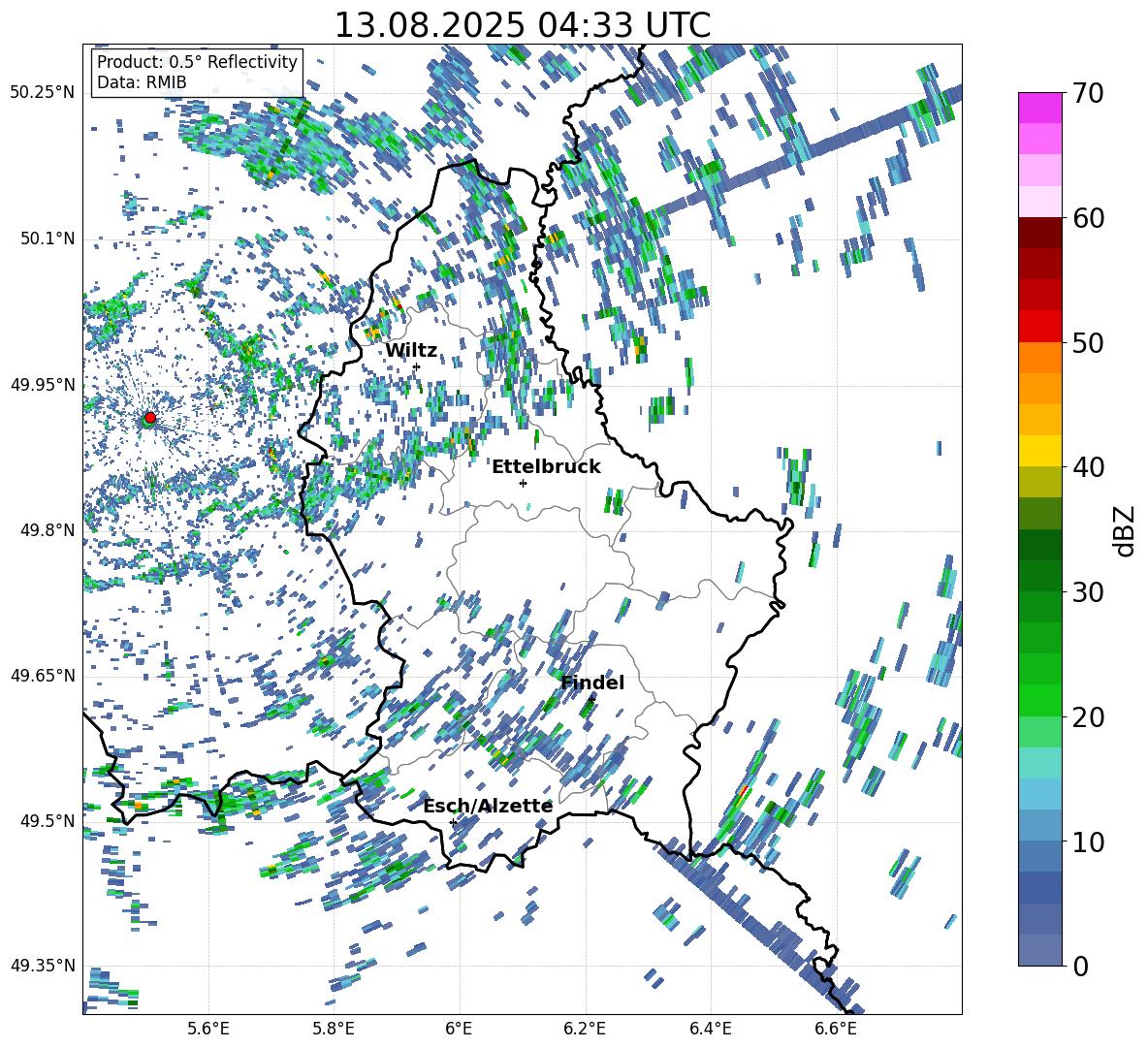Viewport: 1148px width, 1048px height.
Task: Pick the dark green swatch above 30
Action: (x=1039, y=576)
